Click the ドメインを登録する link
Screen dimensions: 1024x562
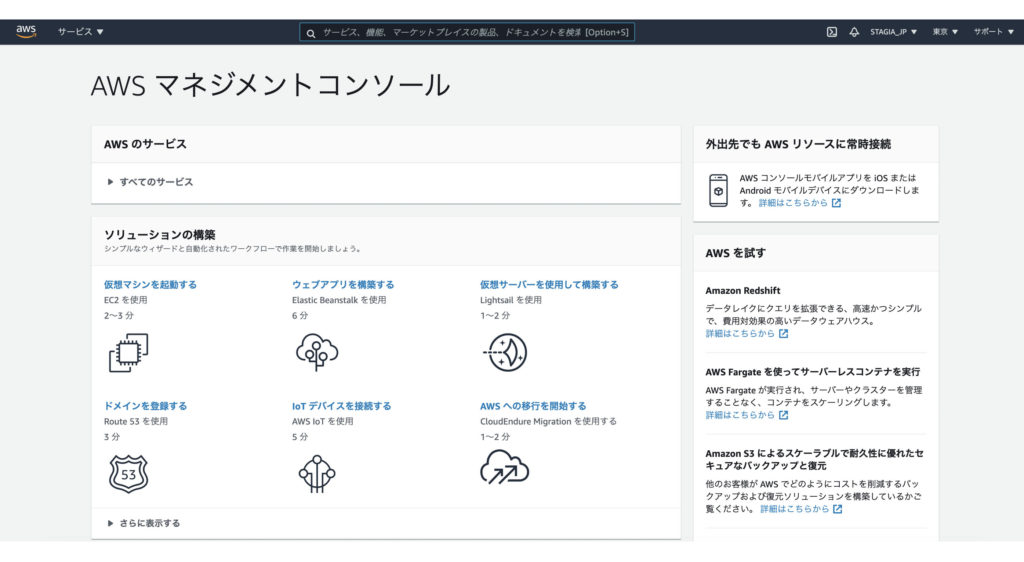click(145, 406)
